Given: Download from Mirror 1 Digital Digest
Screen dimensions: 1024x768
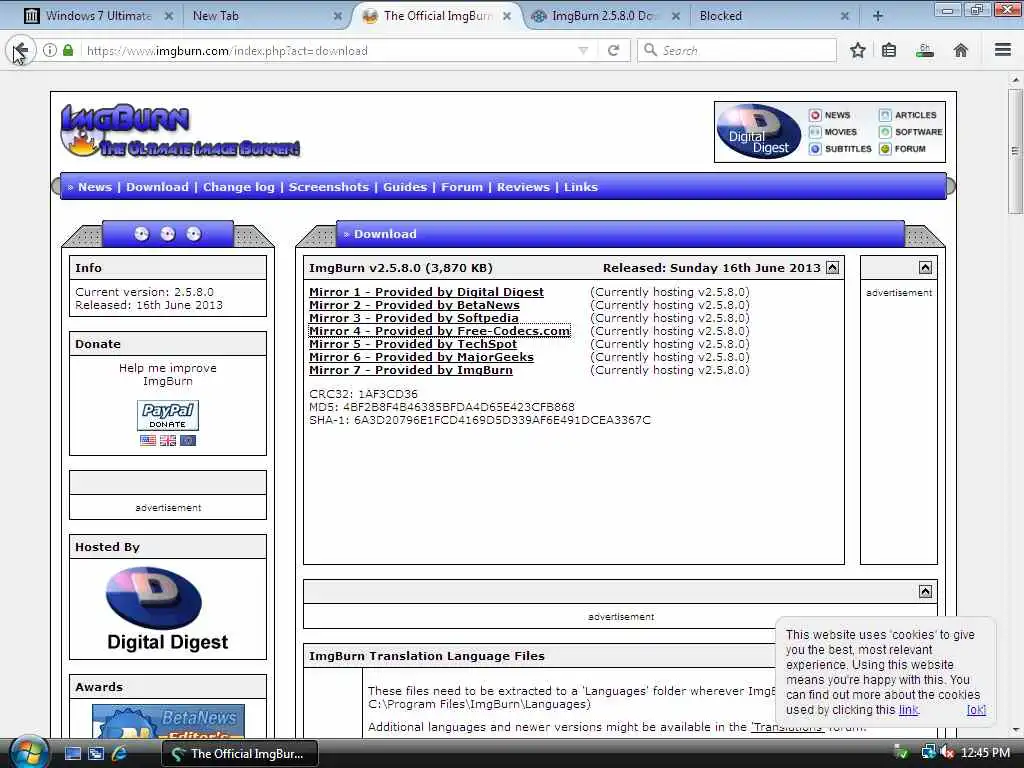Looking at the screenshot, I should (426, 292).
